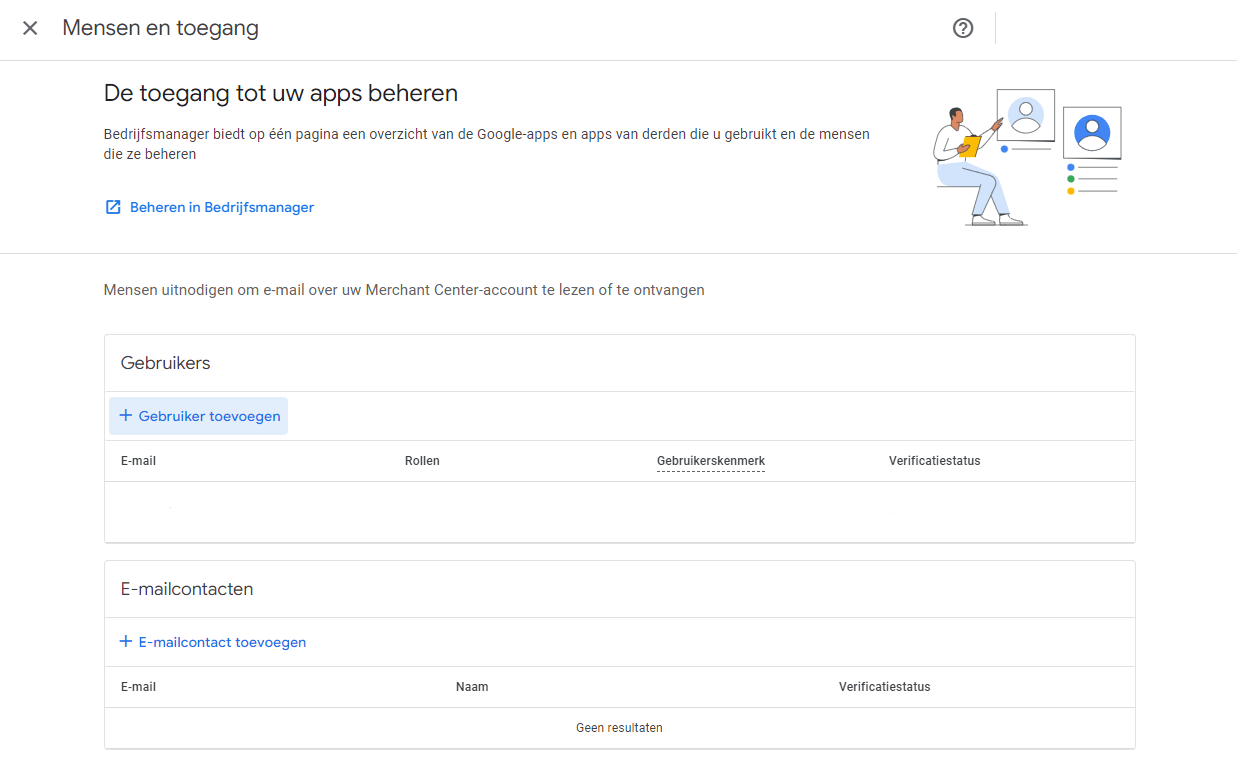Open the Gebruikers panel title
The height and width of the screenshot is (766, 1237).
(165, 363)
